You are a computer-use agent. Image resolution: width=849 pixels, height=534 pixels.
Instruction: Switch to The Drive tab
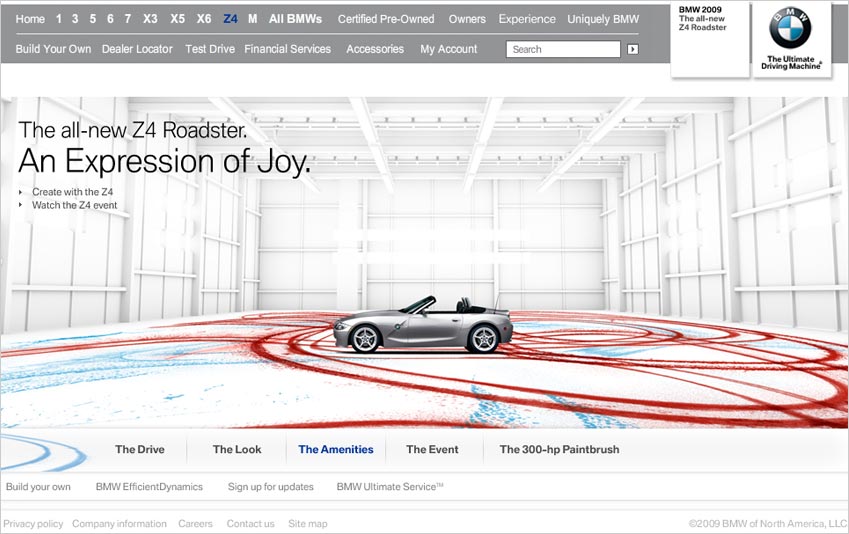(x=140, y=449)
